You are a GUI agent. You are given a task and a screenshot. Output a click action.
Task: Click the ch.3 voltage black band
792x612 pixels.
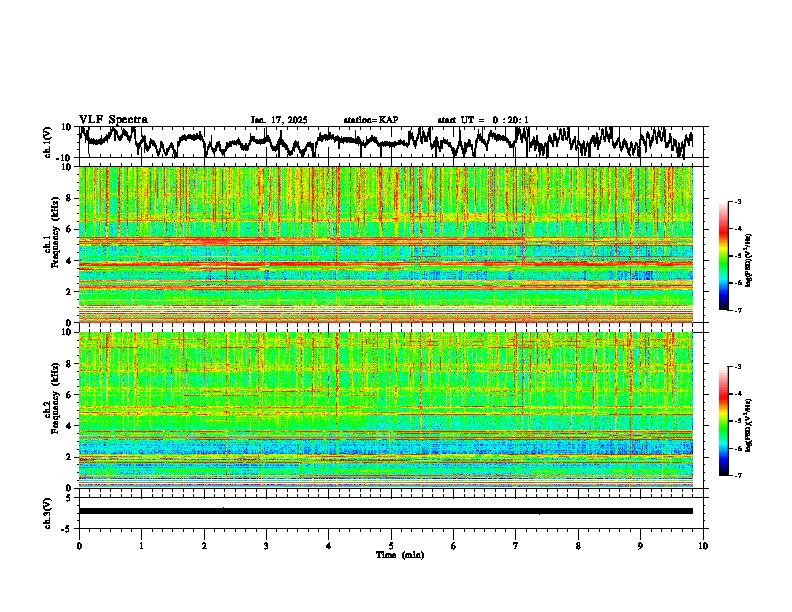pyautogui.click(x=385, y=511)
